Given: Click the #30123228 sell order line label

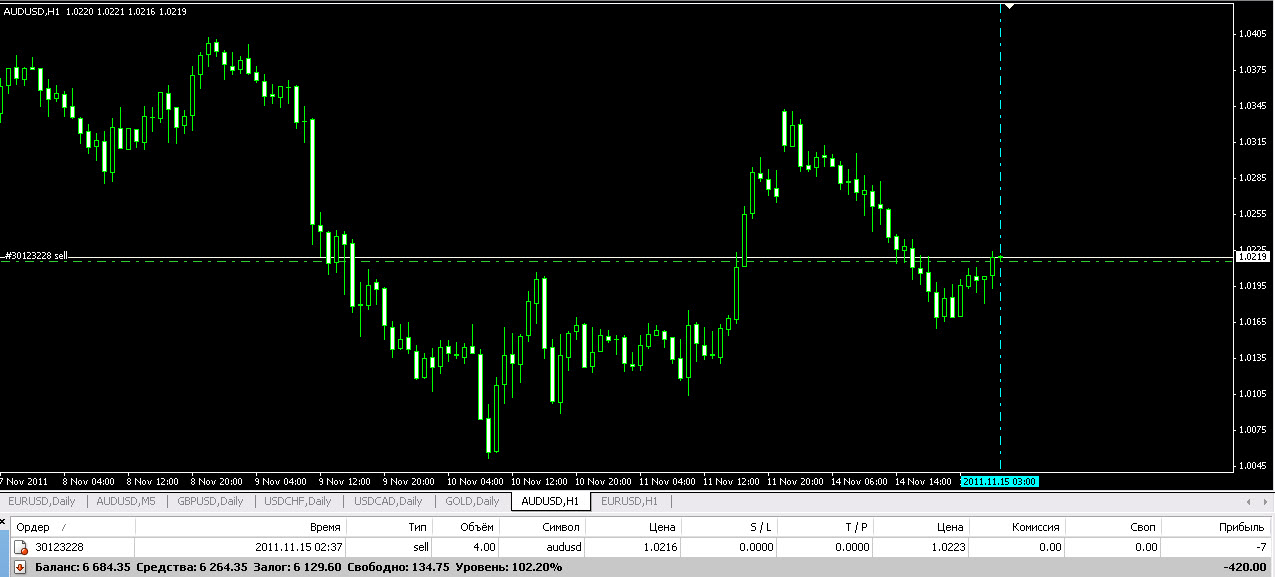Looking at the screenshot, I should pos(36,256).
